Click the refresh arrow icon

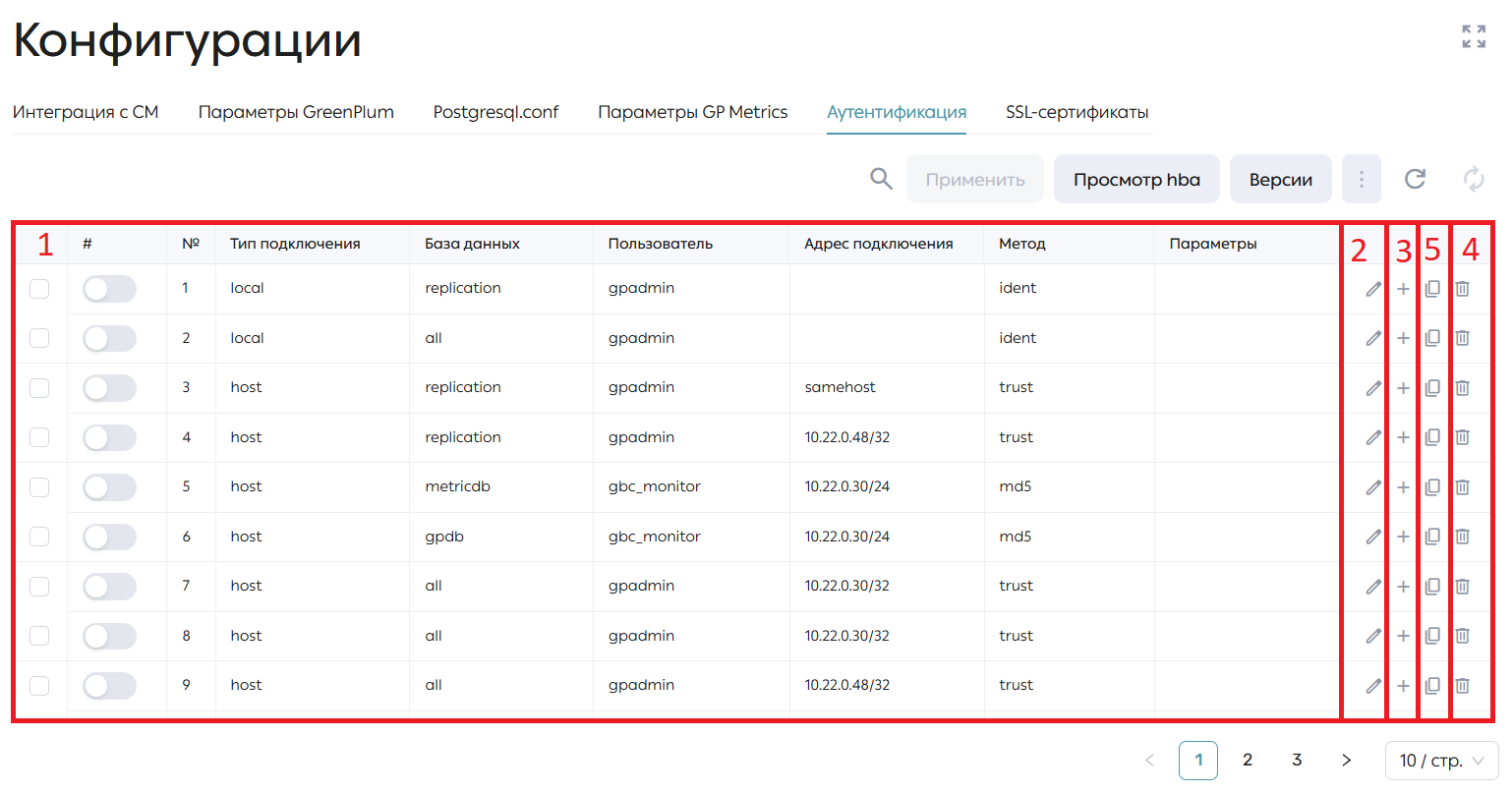[1415, 179]
